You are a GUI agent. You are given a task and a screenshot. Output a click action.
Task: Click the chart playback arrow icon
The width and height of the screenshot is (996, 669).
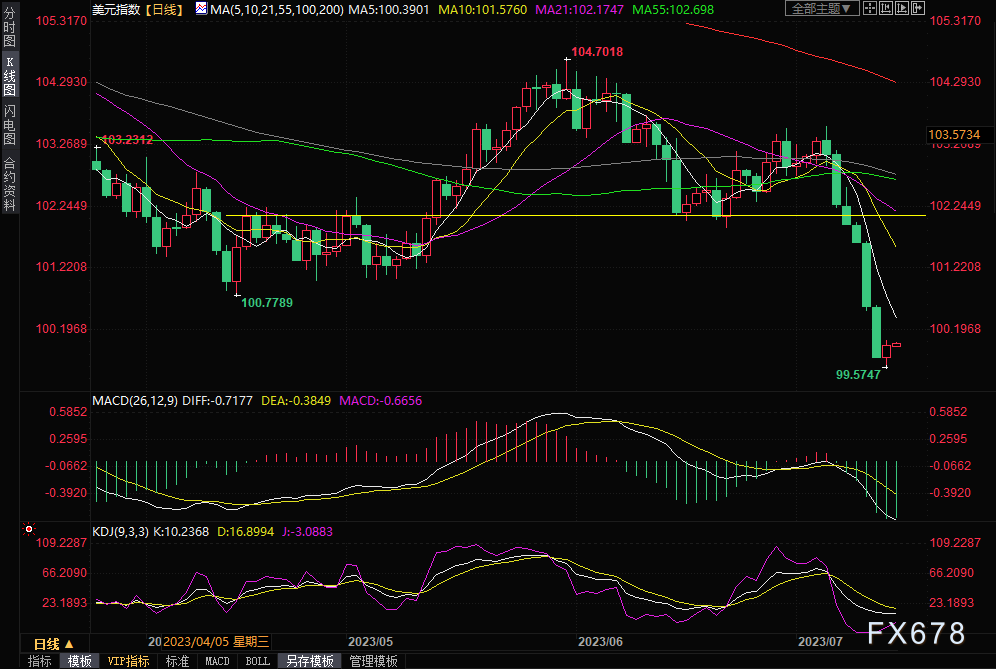pyautogui.click(x=901, y=8)
